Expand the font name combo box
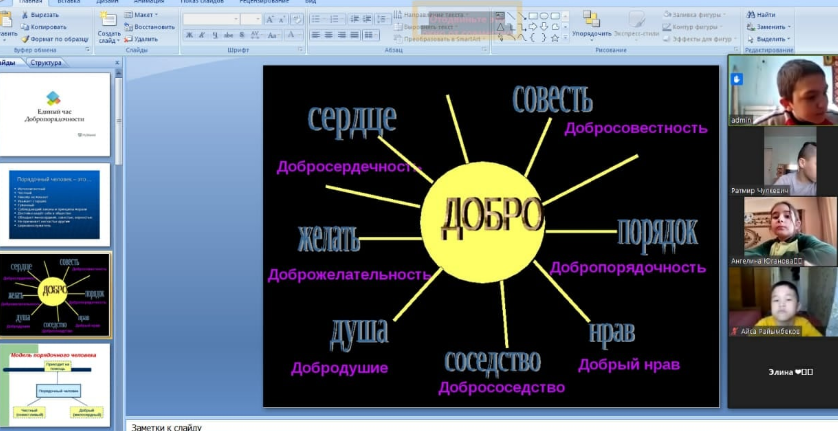The height and width of the screenshot is (431, 838). click(x=236, y=19)
